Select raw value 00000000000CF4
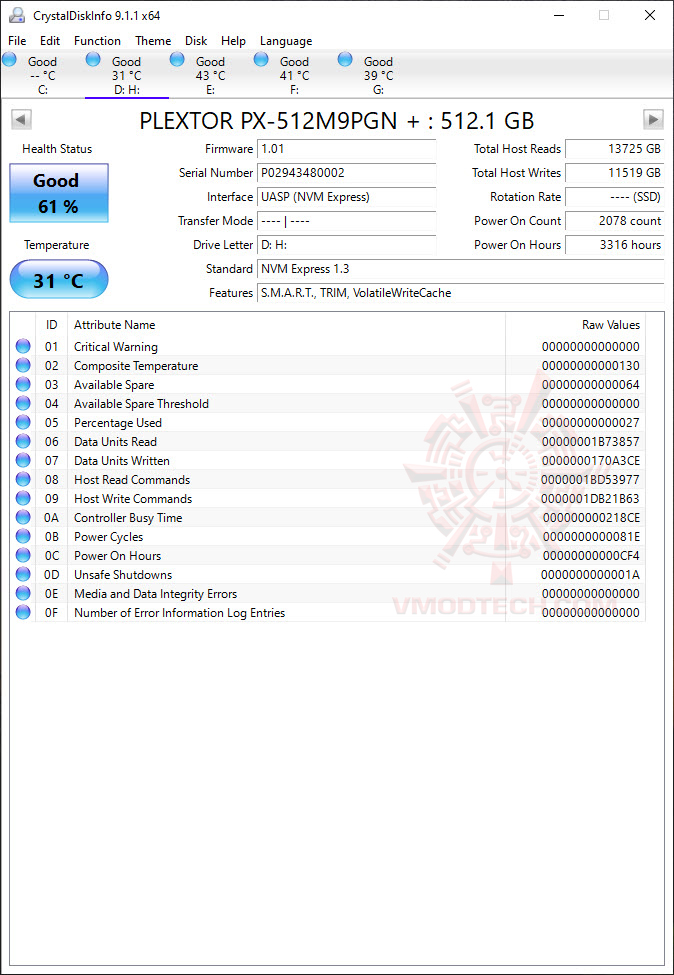Screen dimensions: 674x975 pos(591,556)
